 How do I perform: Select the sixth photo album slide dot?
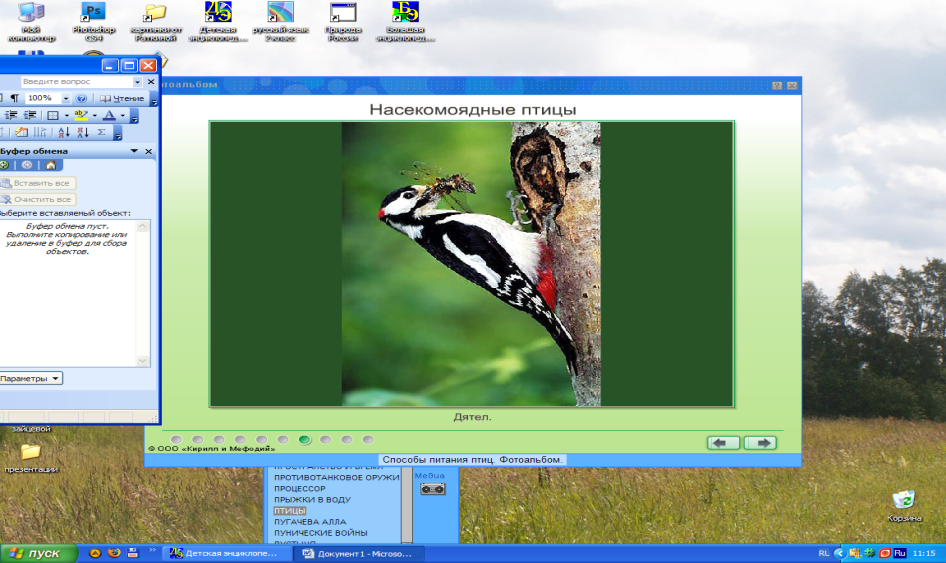283,439
